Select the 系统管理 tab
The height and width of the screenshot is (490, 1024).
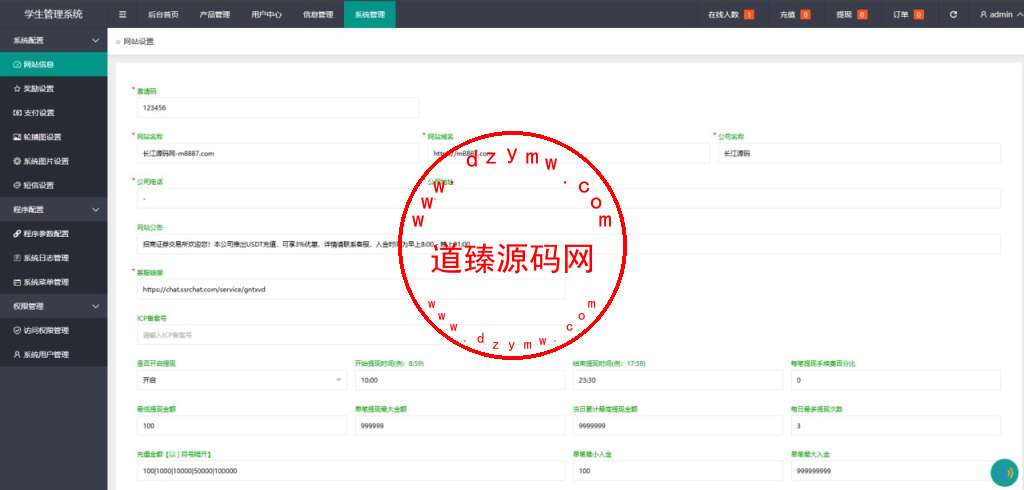370,14
